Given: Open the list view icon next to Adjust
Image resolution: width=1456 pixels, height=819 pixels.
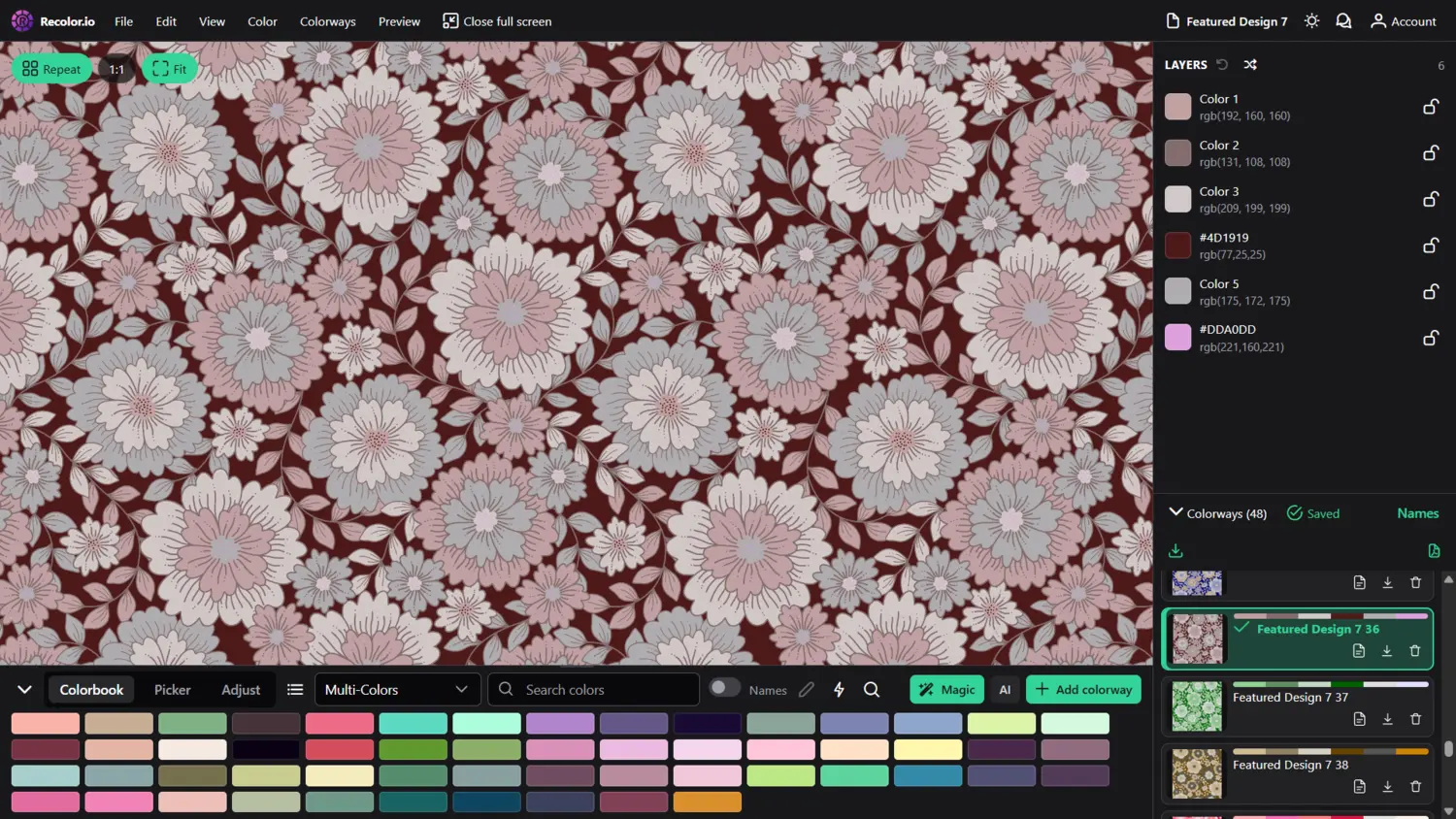Looking at the screenshot, I should click(x=295, y=690).
